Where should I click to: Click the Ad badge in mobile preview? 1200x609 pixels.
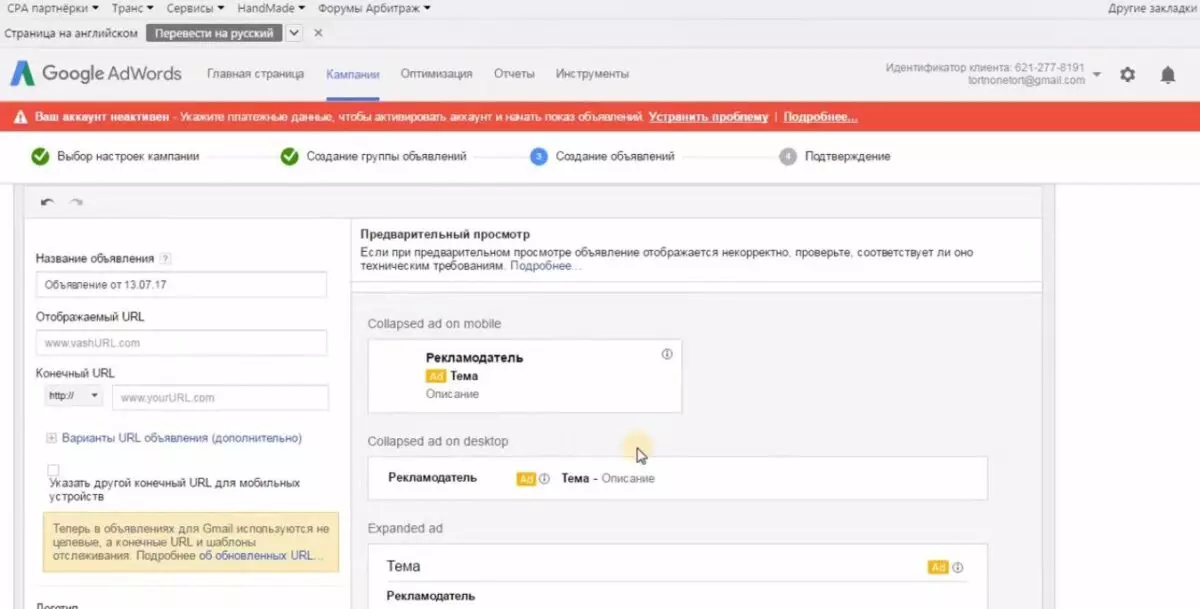[436, 376]
